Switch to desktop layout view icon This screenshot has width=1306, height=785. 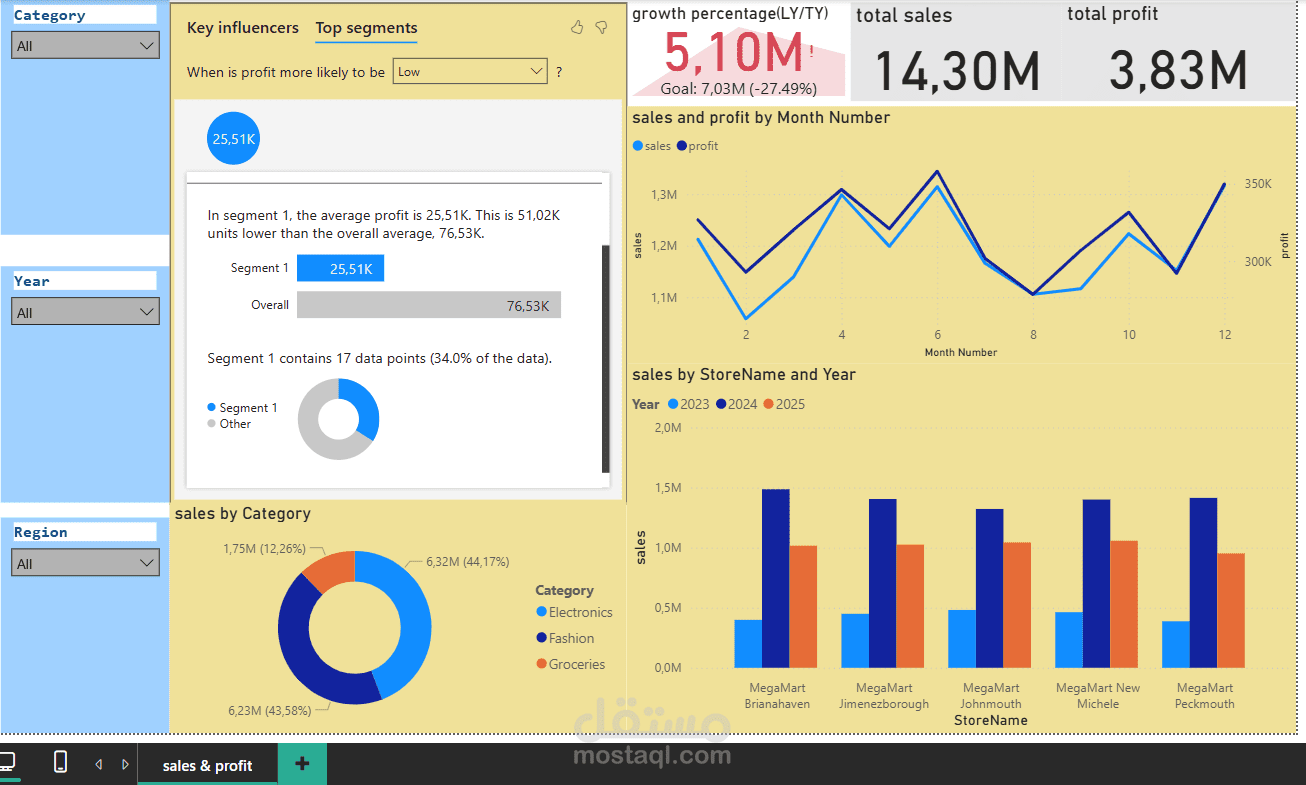(7, 762)
